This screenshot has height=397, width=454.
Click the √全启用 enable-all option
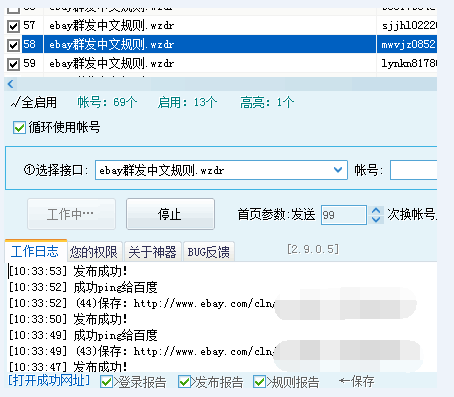[x=34, y=102]
